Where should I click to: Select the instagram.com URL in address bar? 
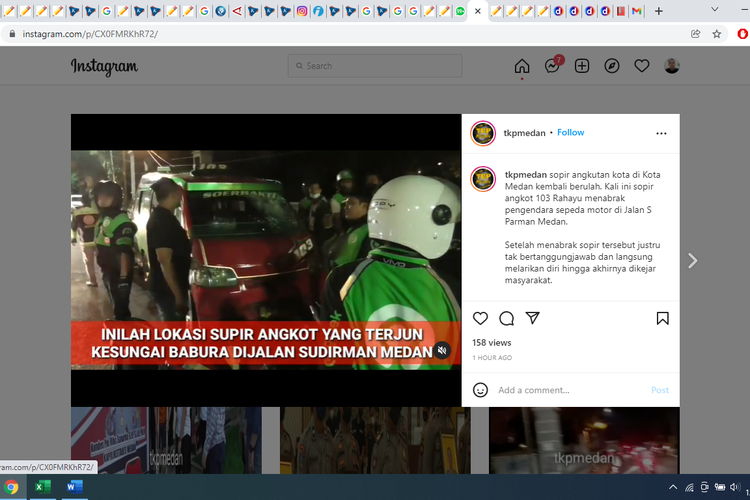(x=90, y=34)
